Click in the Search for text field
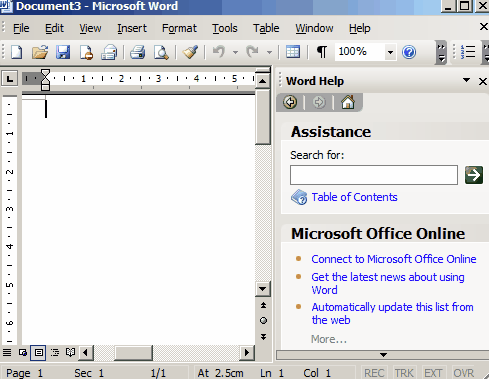The image size is (489, 379). pyautogui.click(x=374, y=175)
